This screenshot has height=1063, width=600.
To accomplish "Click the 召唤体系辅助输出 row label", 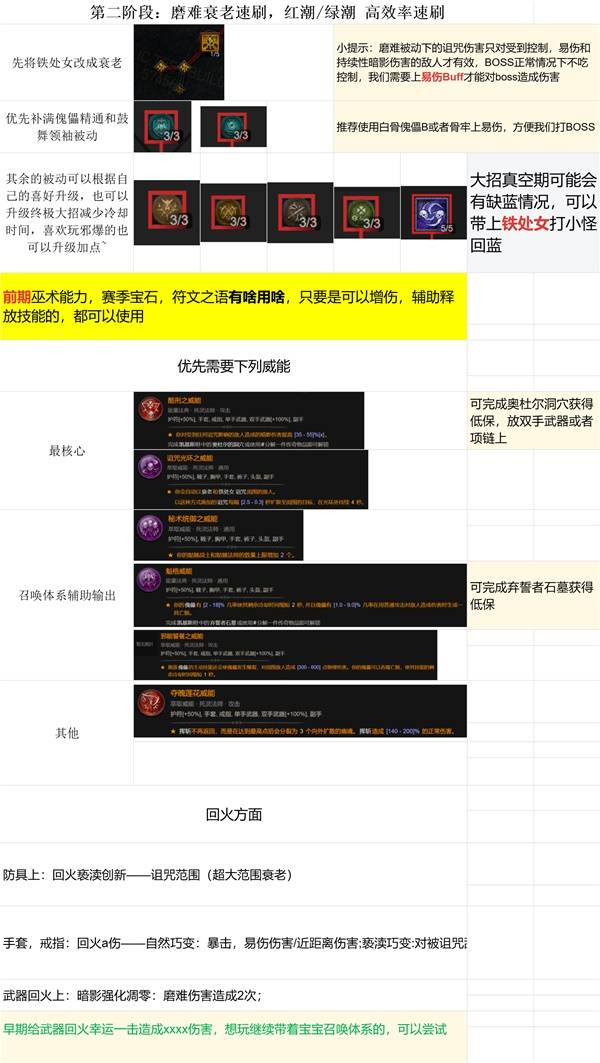I will 66,595.
